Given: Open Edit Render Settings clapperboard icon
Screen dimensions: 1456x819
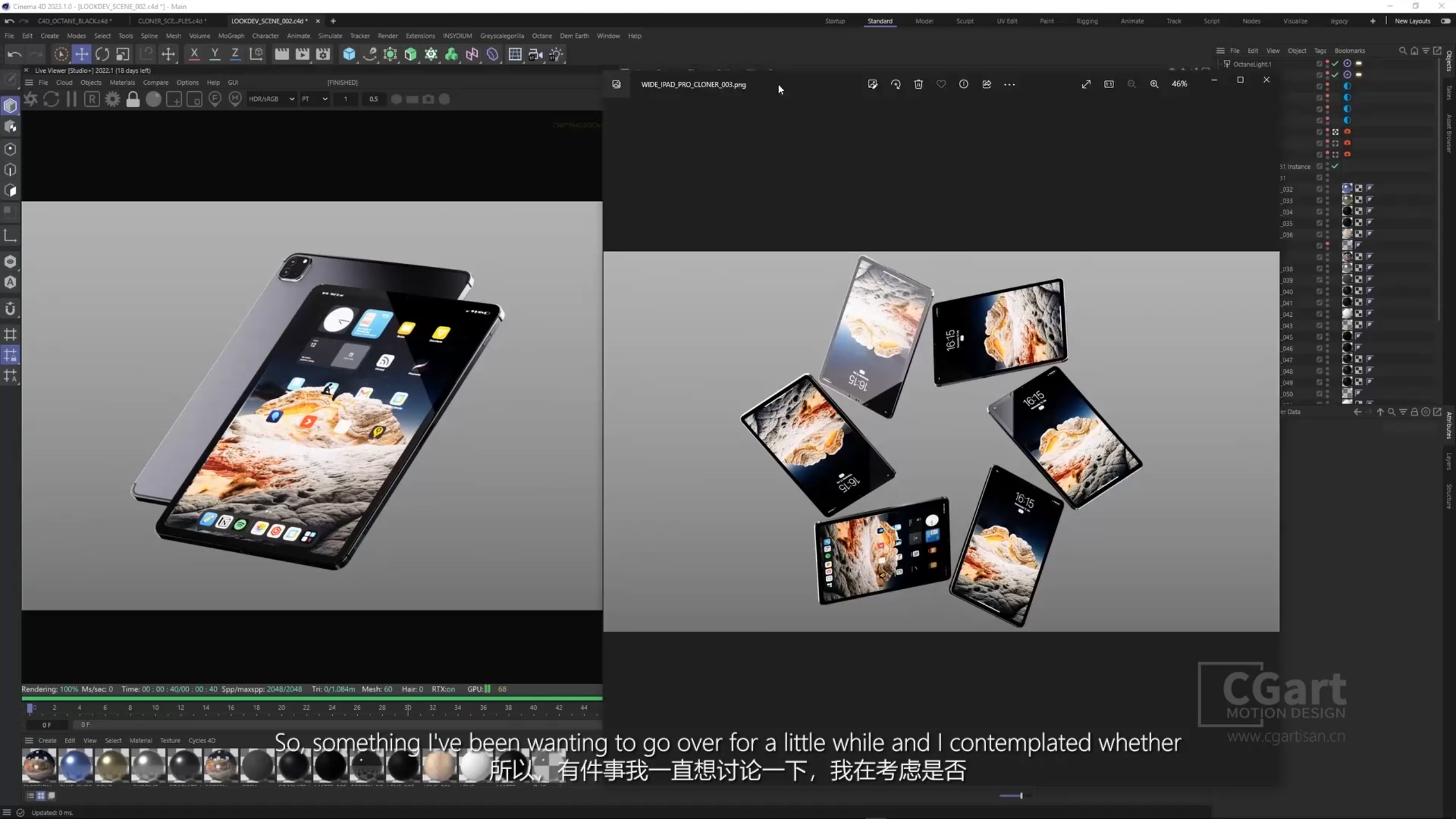Looking at the screenshot, I should tap(323, 54).
